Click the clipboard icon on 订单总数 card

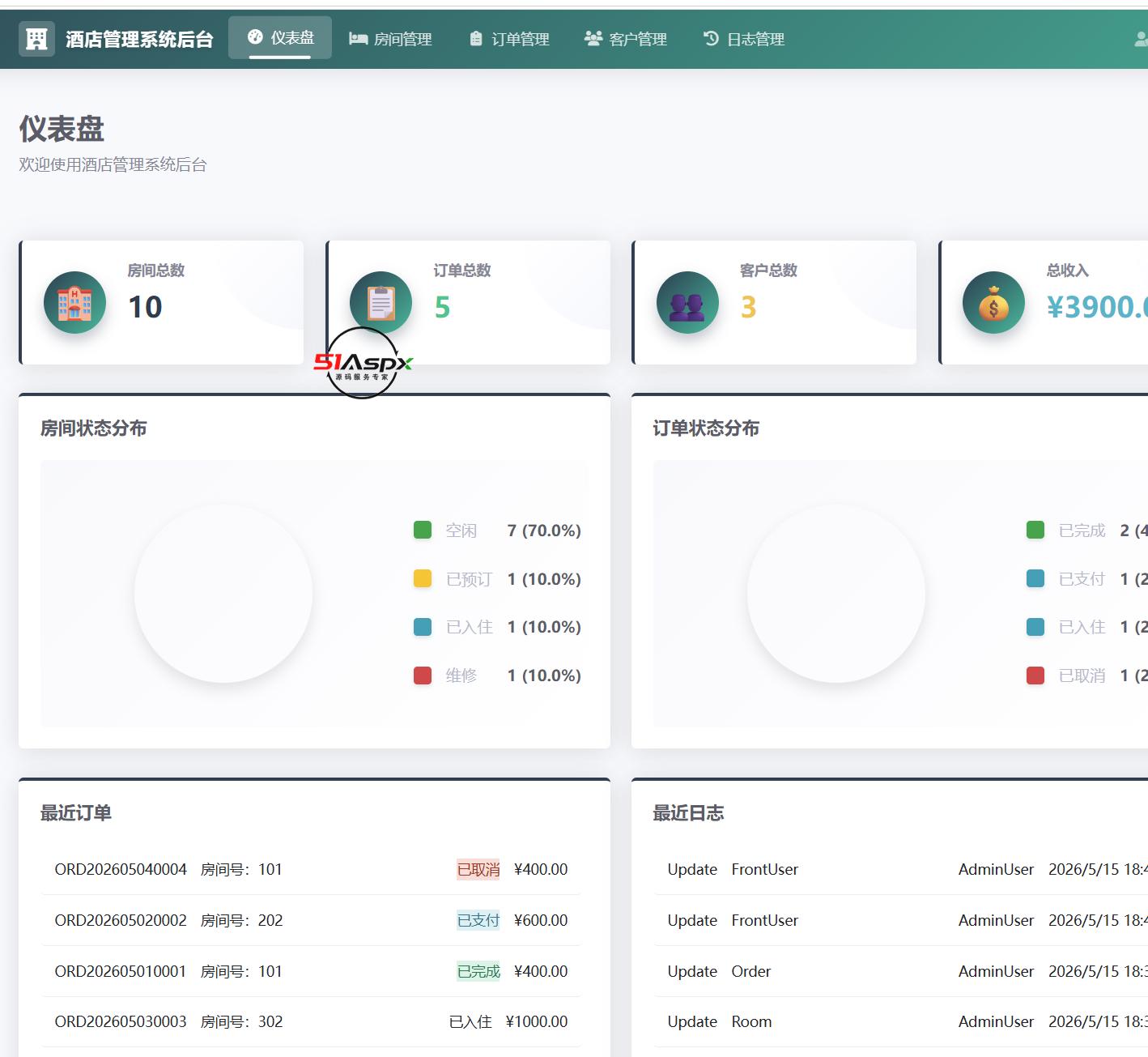tap(381, 302)
